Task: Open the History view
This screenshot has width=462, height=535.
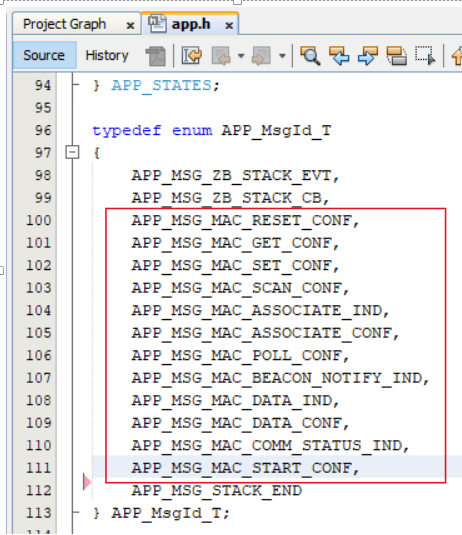Action: coord(107,55)
